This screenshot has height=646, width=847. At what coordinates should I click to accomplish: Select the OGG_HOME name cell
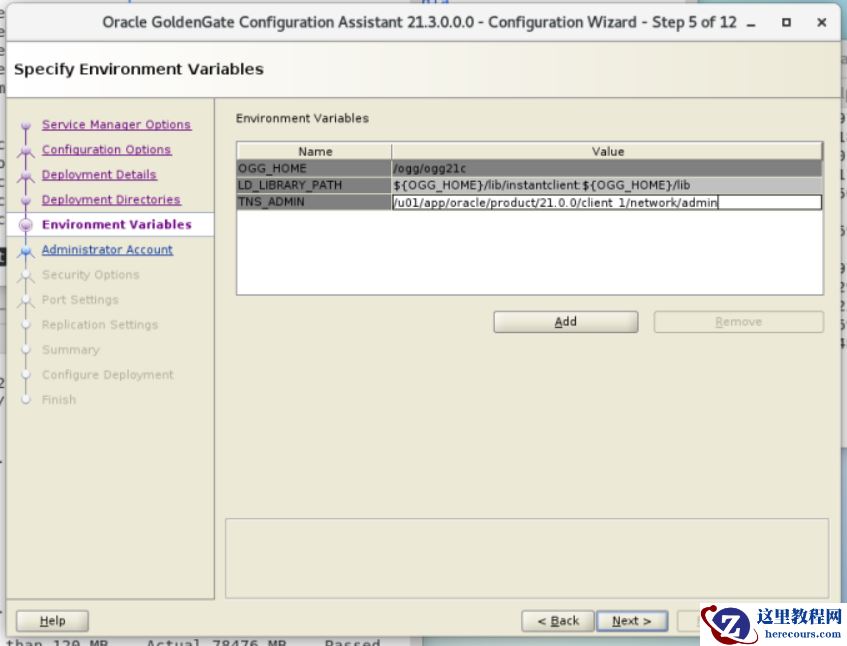(314, 169)
